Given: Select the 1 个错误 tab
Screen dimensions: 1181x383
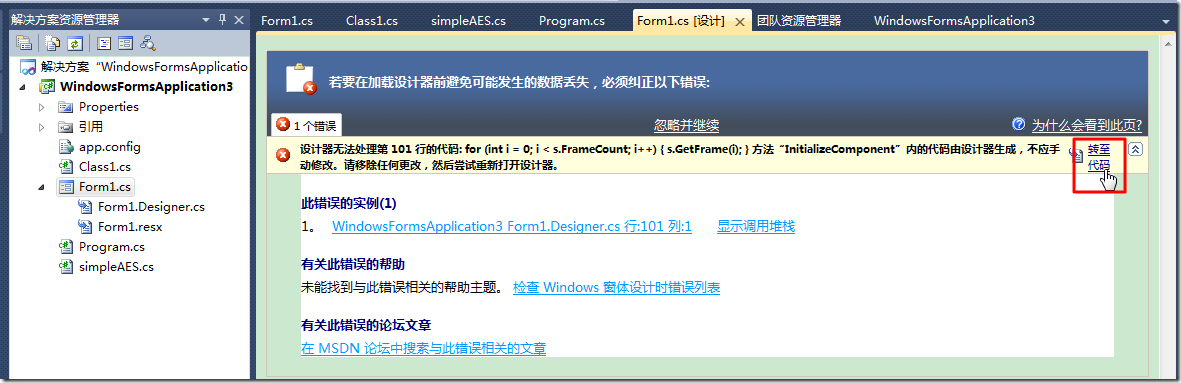Looking at the screenshot, I should tap(307, 124).
